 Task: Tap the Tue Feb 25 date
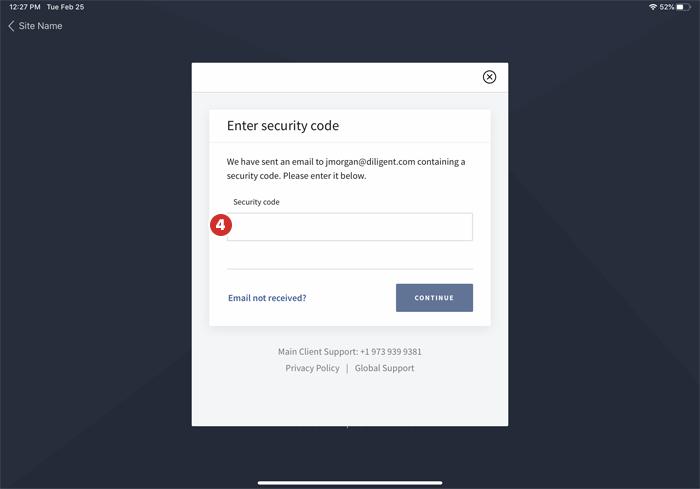65,7
